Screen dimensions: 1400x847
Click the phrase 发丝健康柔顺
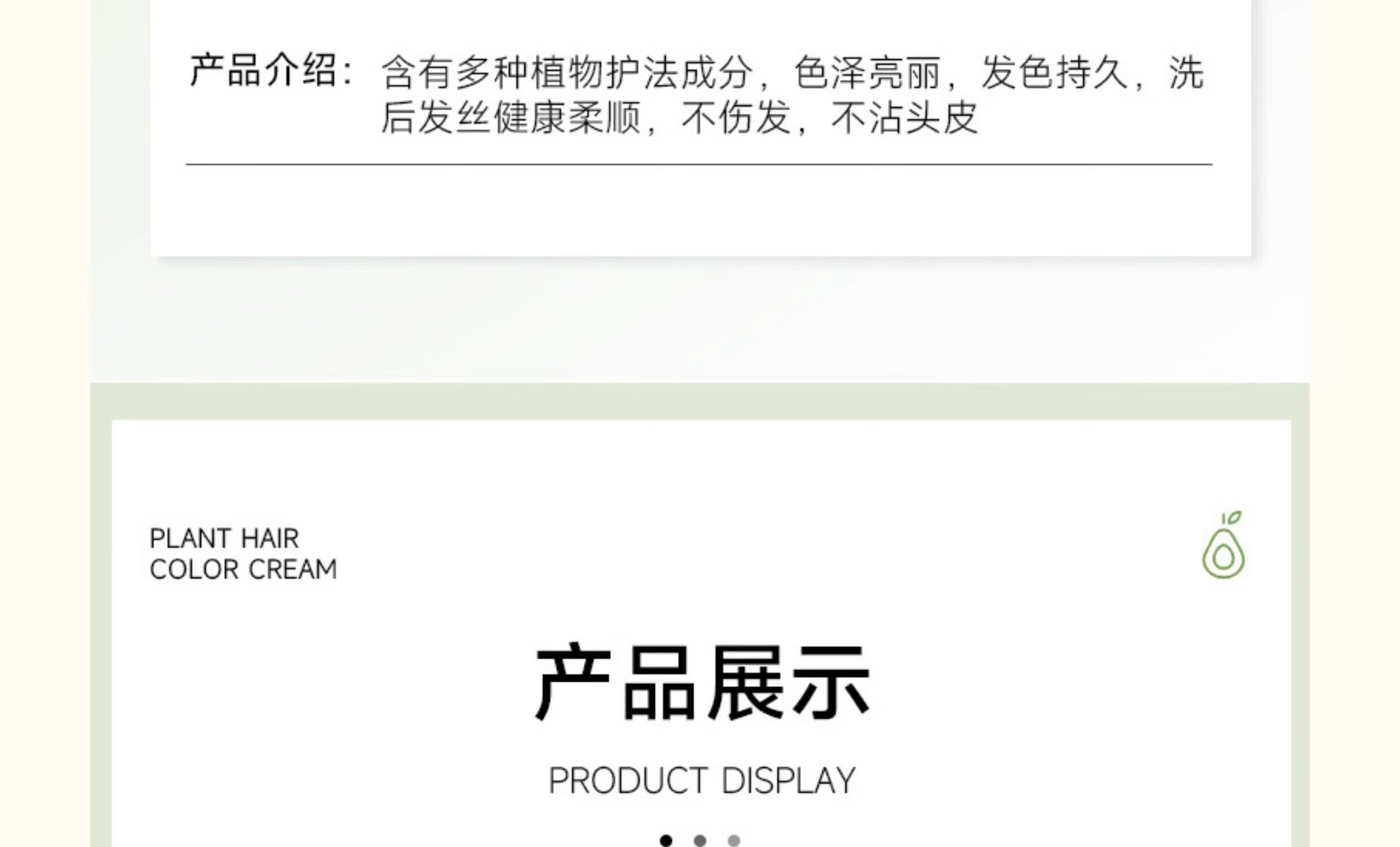(x=511, y=117)
